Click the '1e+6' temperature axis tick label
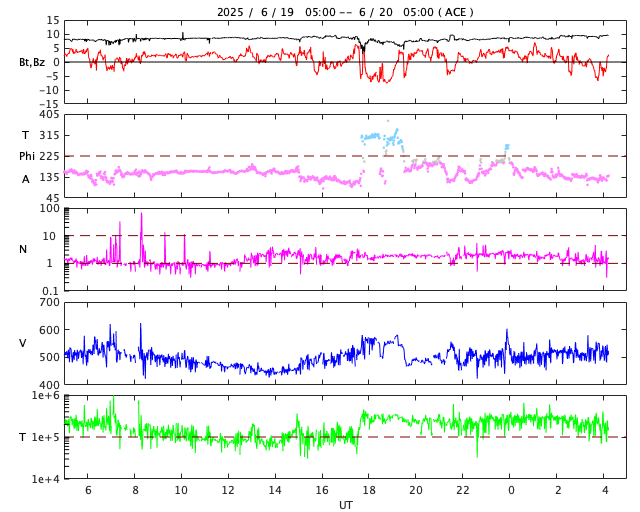 tap(46, 395)
